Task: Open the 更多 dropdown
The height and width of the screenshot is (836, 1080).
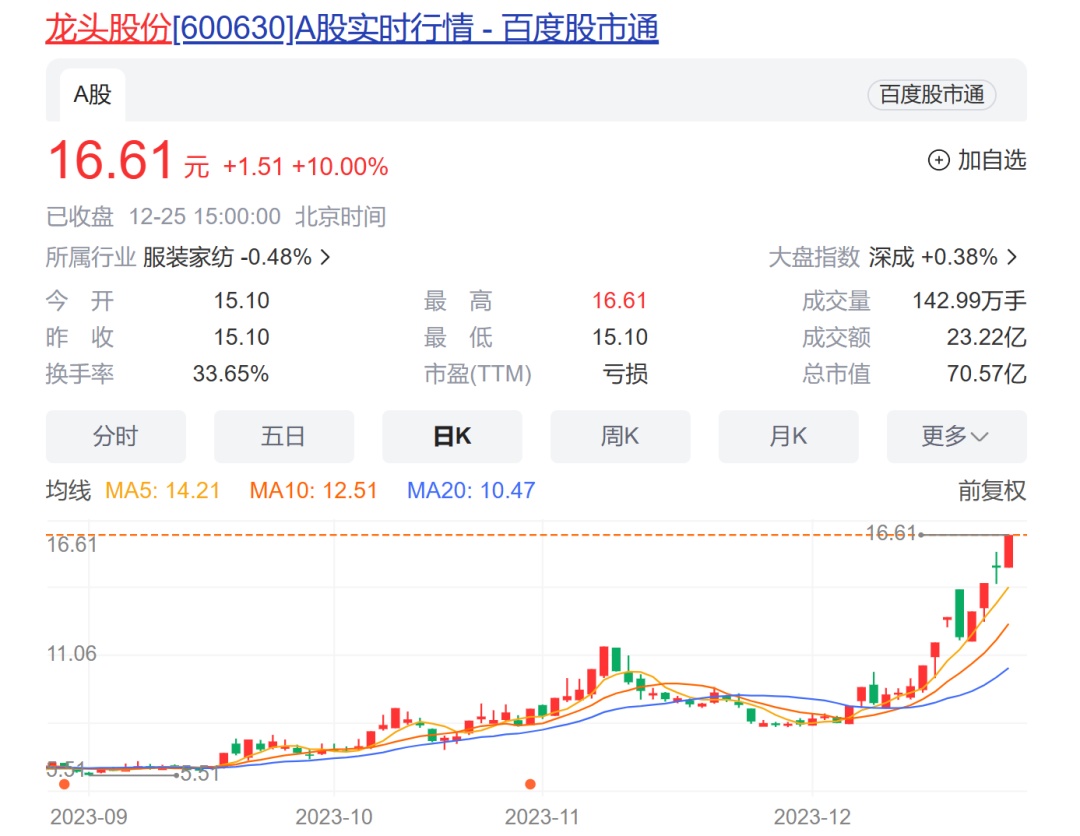Action: (956, 436)
